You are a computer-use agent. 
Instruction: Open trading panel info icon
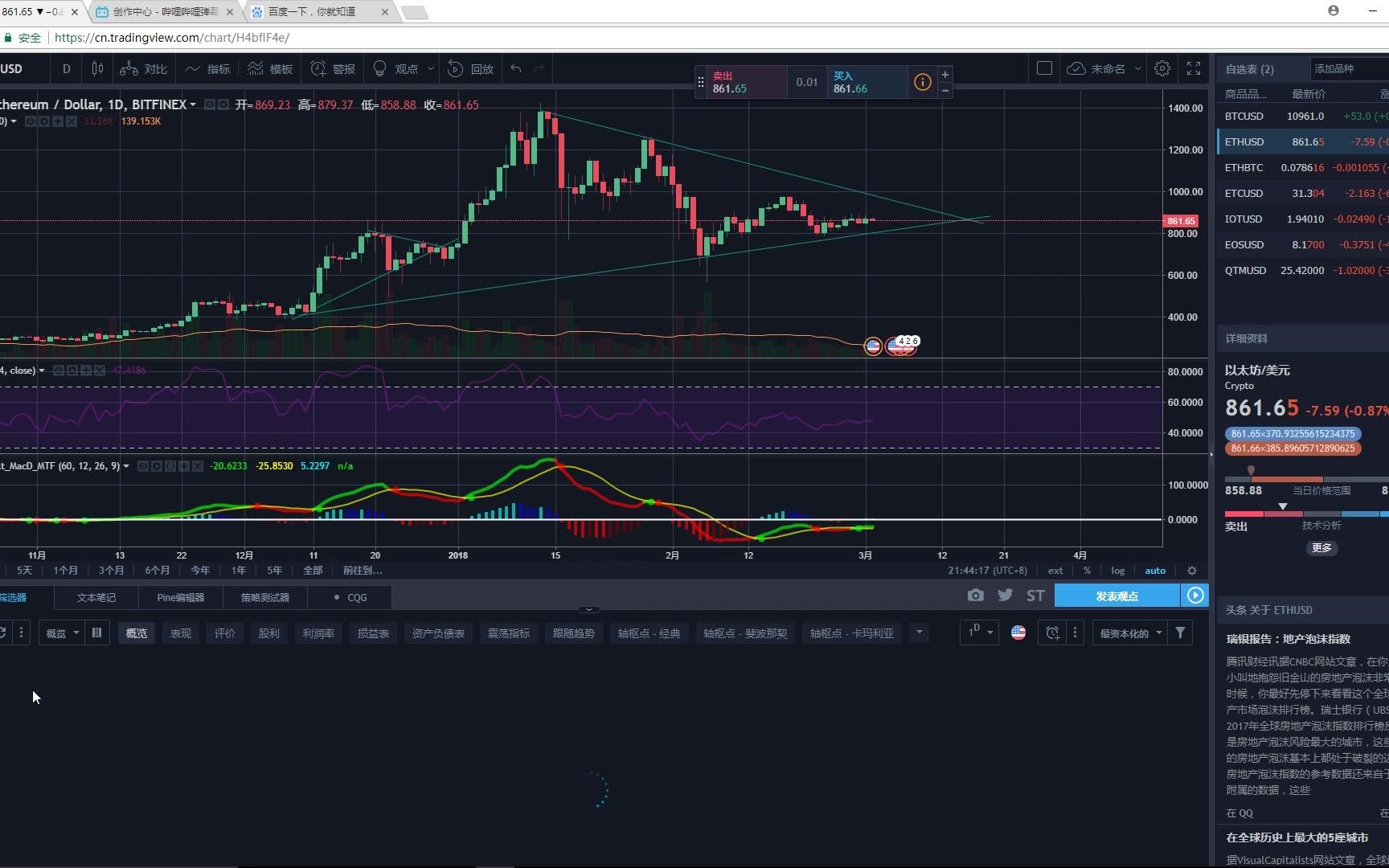point(922,82)
